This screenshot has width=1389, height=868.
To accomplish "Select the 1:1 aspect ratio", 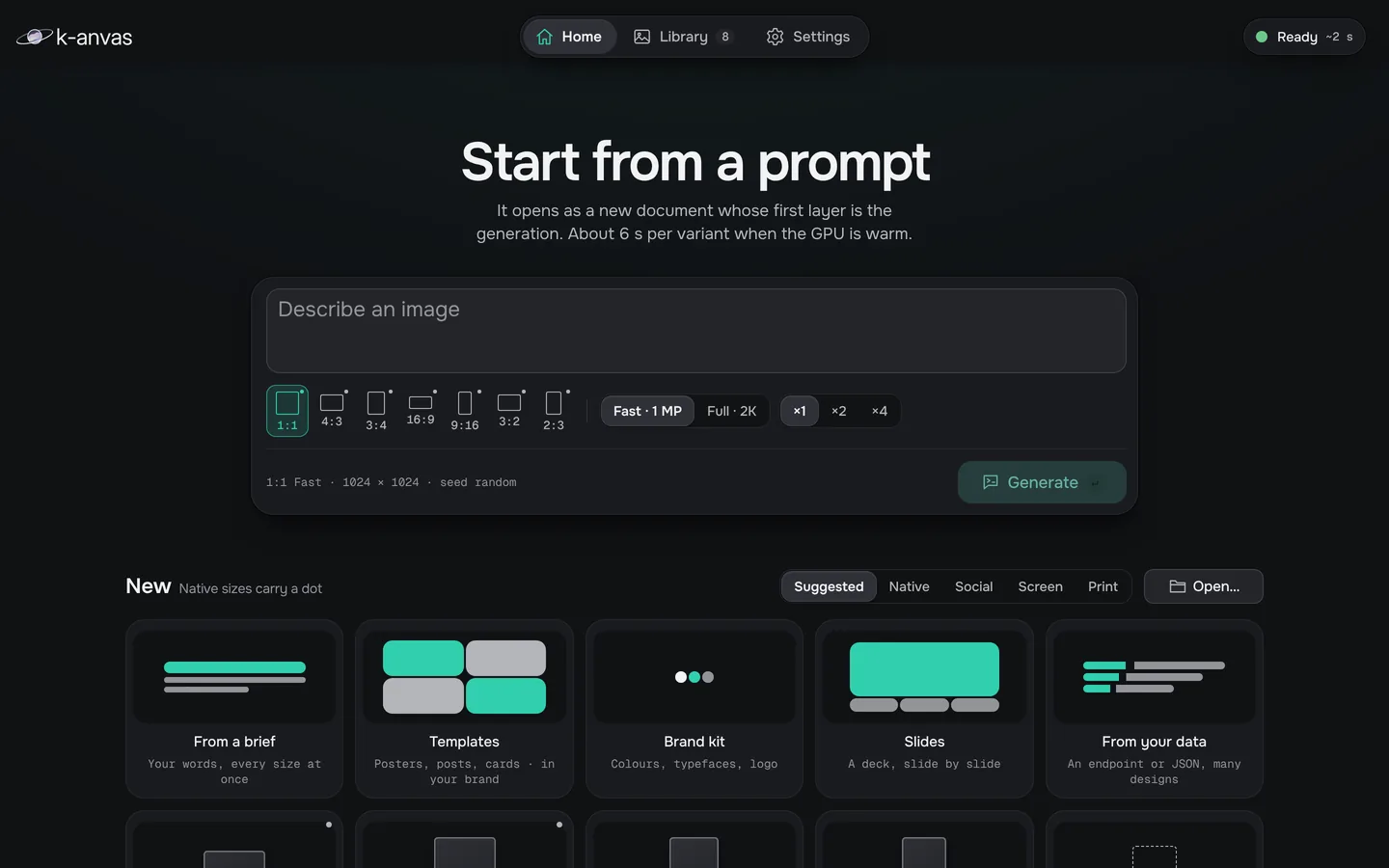I will coord(287,411).
